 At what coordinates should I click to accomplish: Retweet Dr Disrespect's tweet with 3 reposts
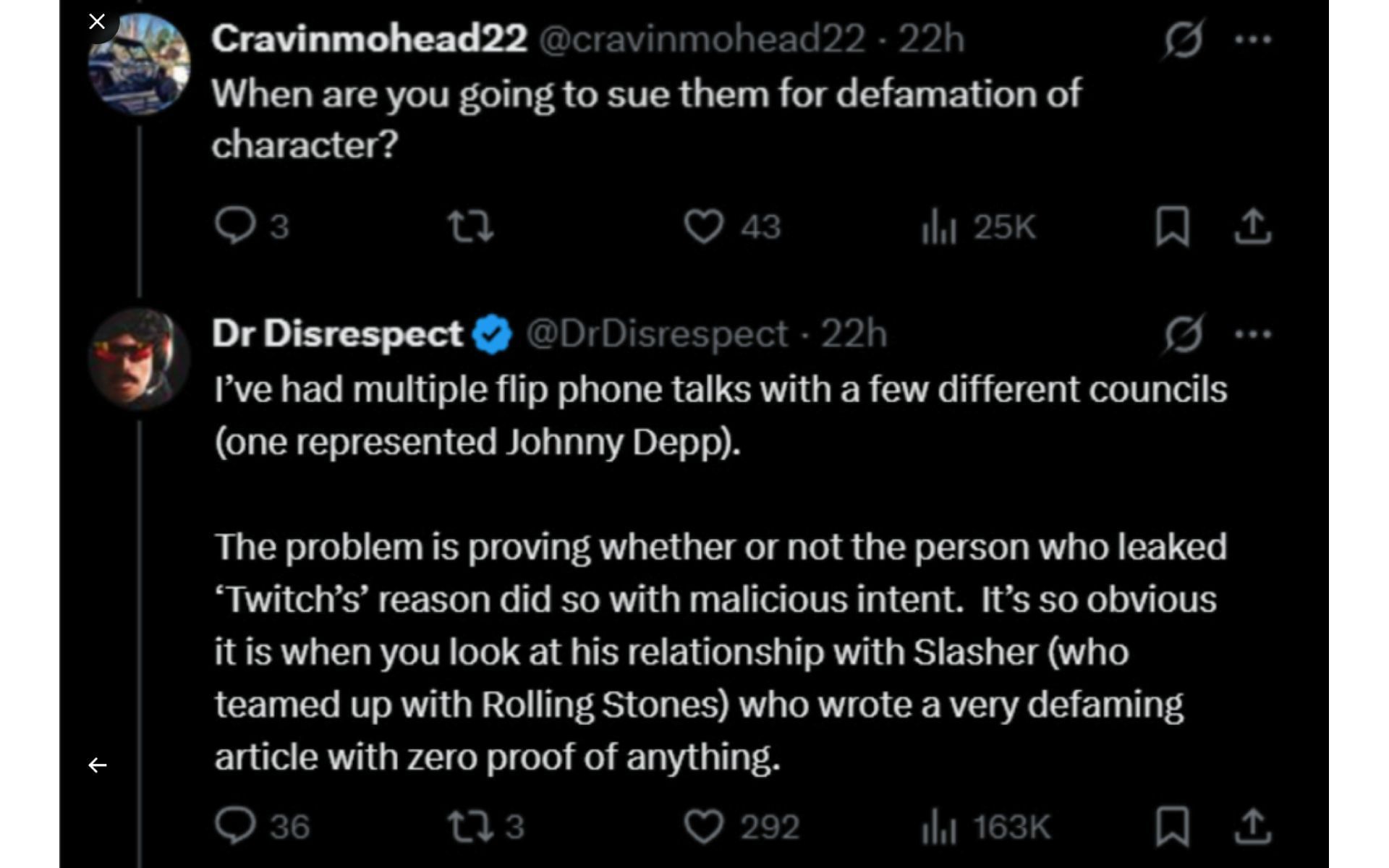click(x=470, y=826)
